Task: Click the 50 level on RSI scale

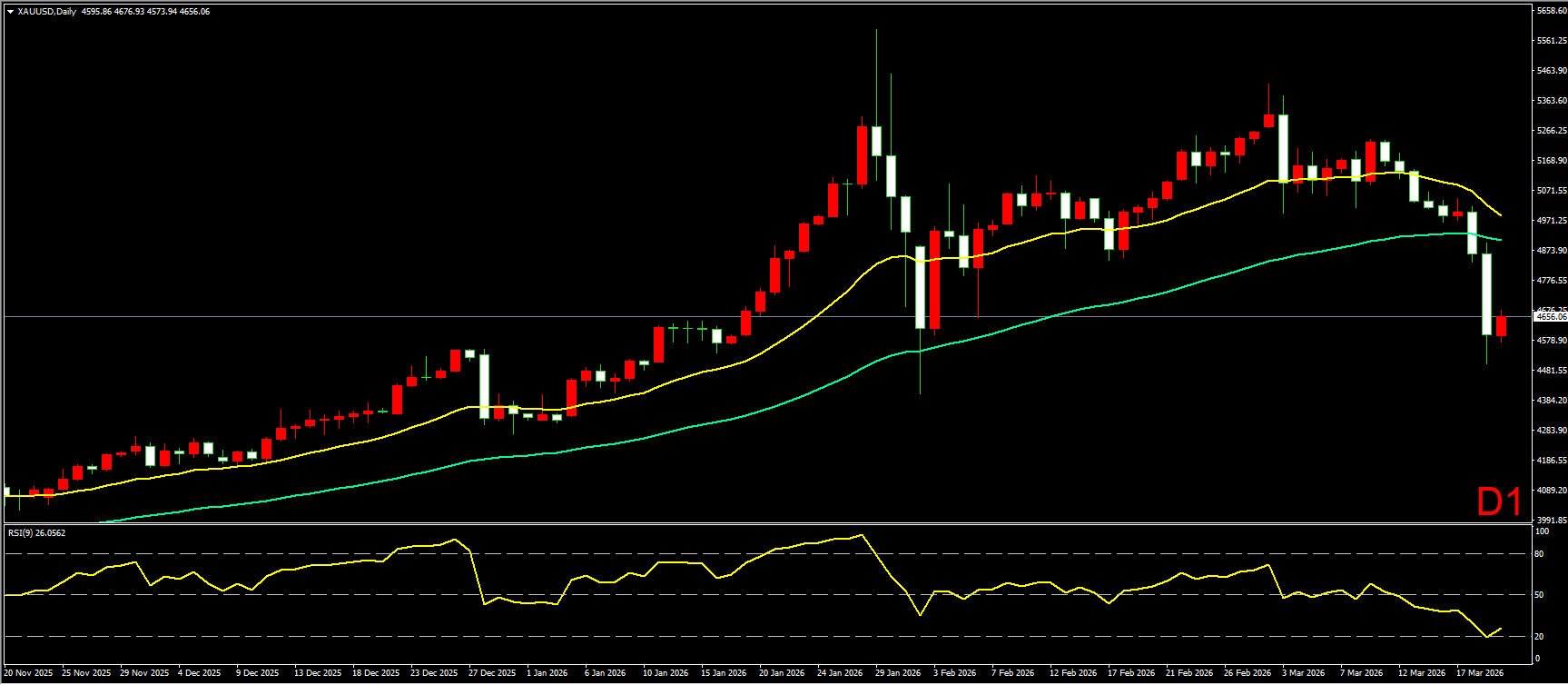Action: pos(1539,595)
